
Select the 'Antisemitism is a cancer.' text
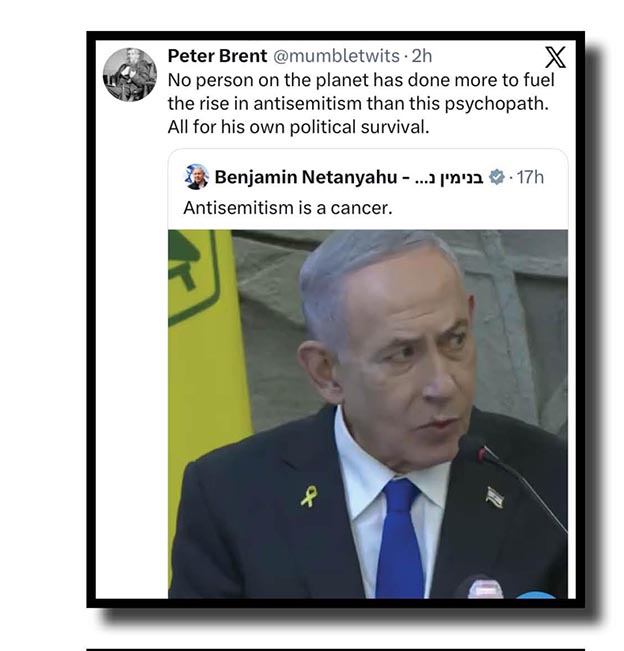[288, 208]
